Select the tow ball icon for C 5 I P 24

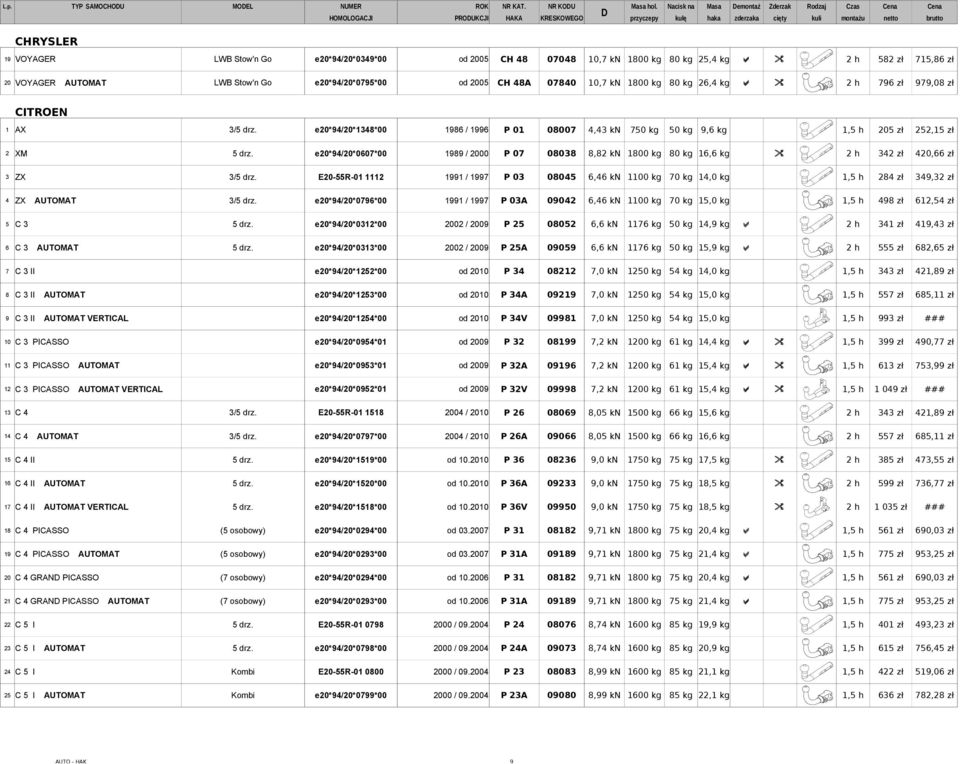click(816, 625)
